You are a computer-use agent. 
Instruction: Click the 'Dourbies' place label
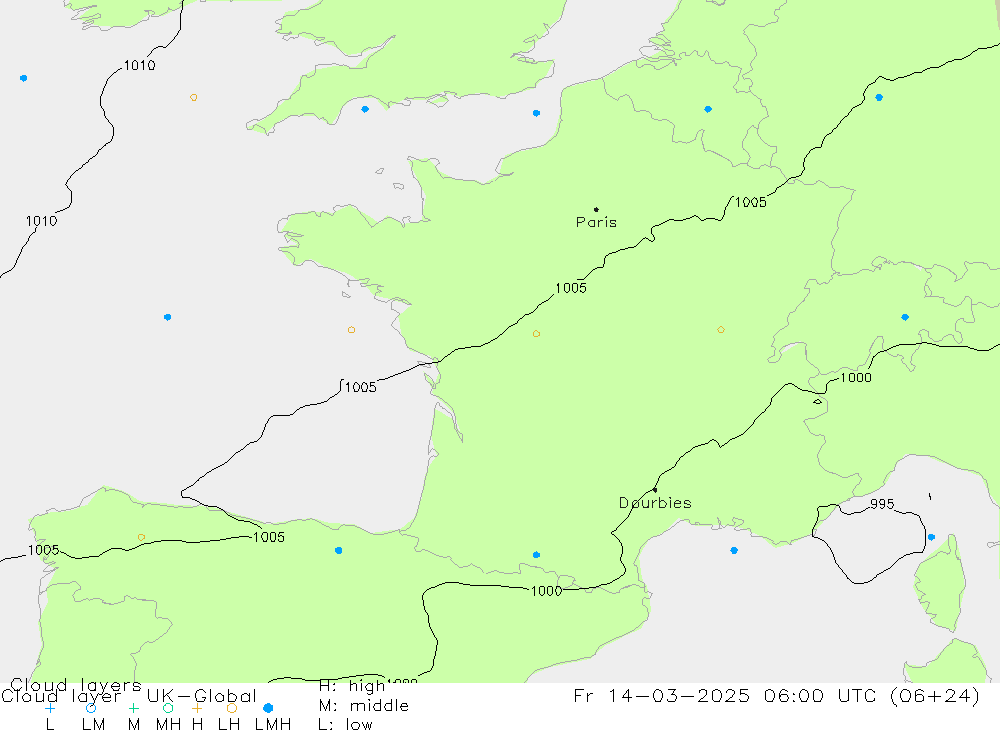655,503
